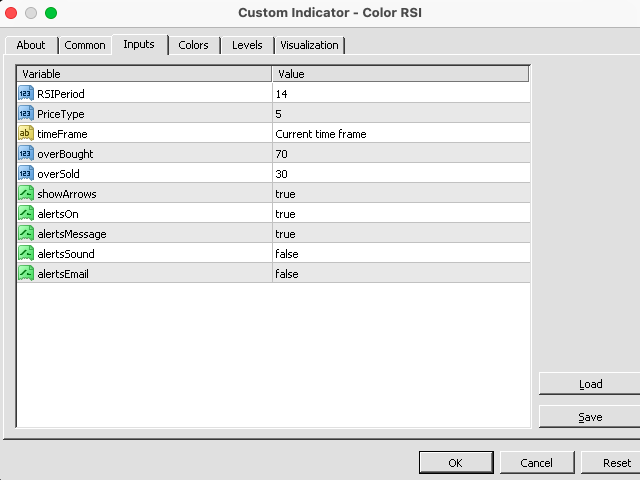Select the 'Current time frame' value

(x=321, y=134)
